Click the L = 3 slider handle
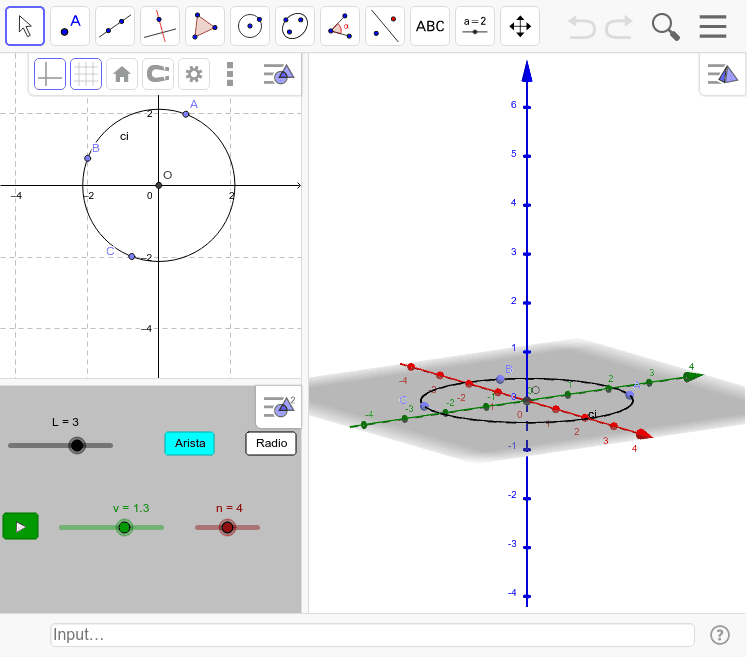Viewport: 747px width, 658px height. click(77, 445)
